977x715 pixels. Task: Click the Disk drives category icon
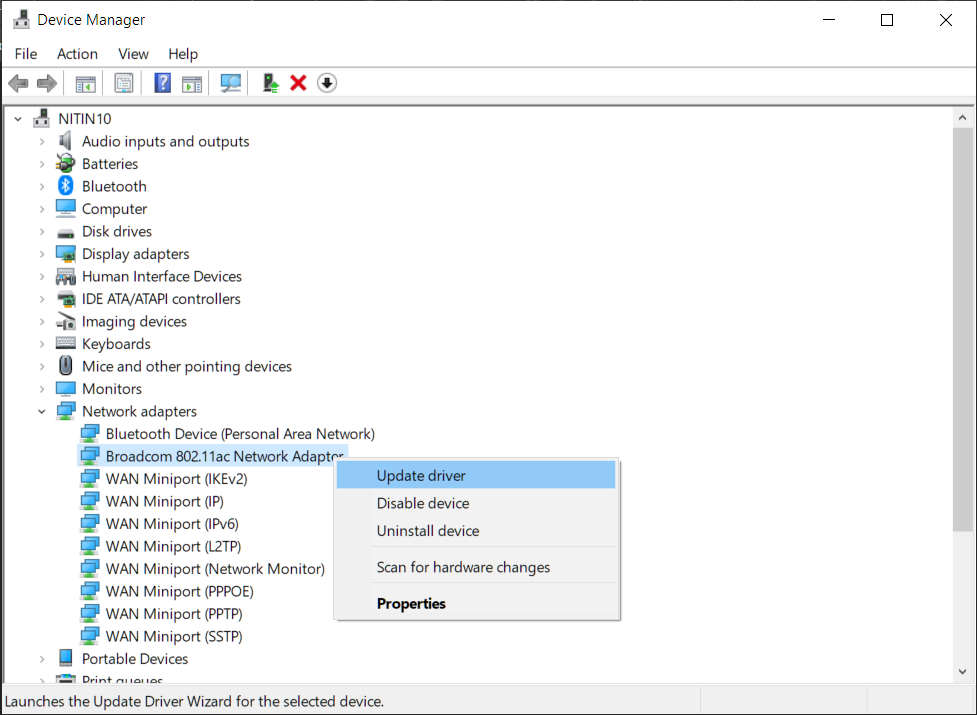pos(65,232)
